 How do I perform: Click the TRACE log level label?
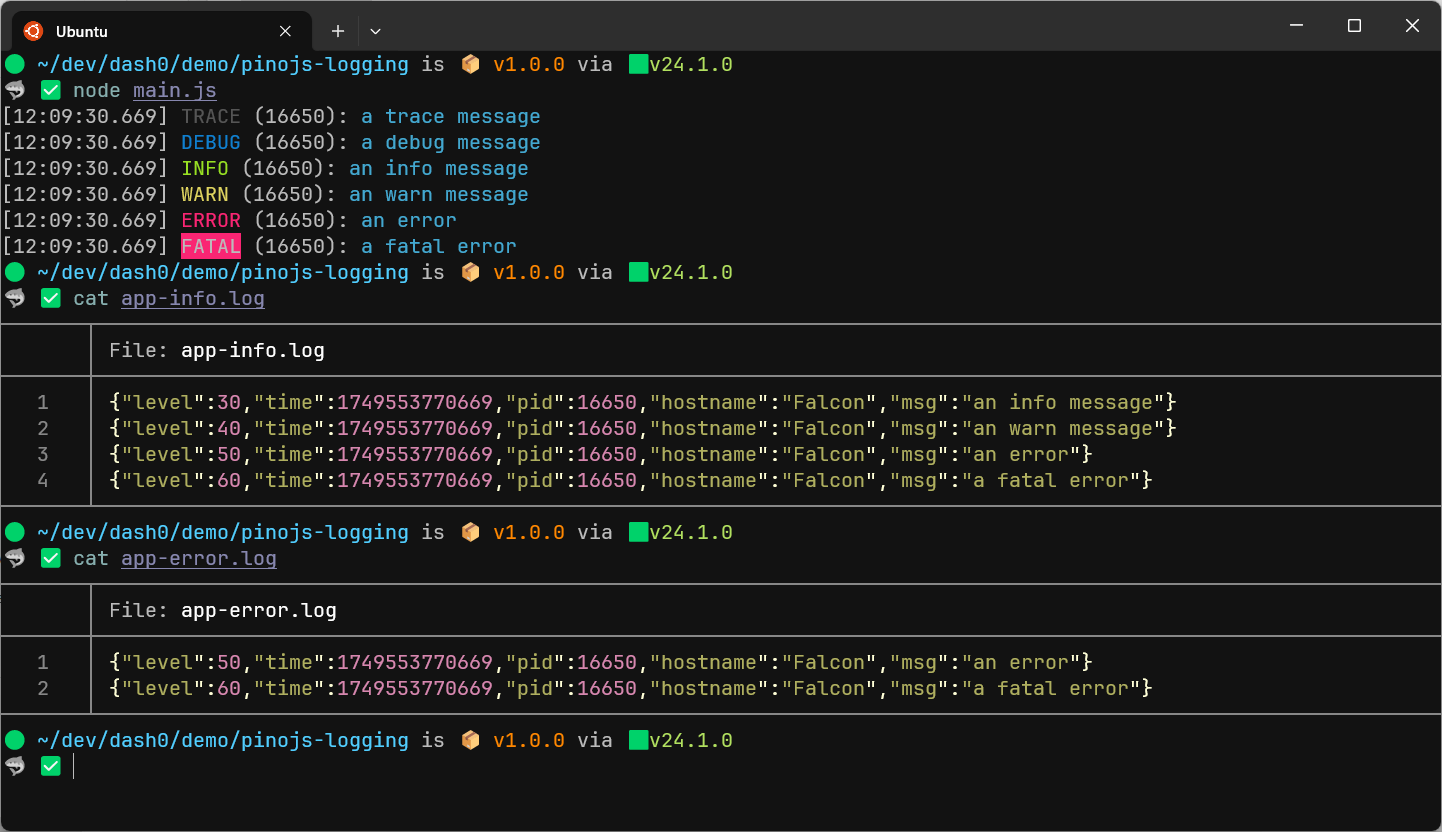coord(211,117)
